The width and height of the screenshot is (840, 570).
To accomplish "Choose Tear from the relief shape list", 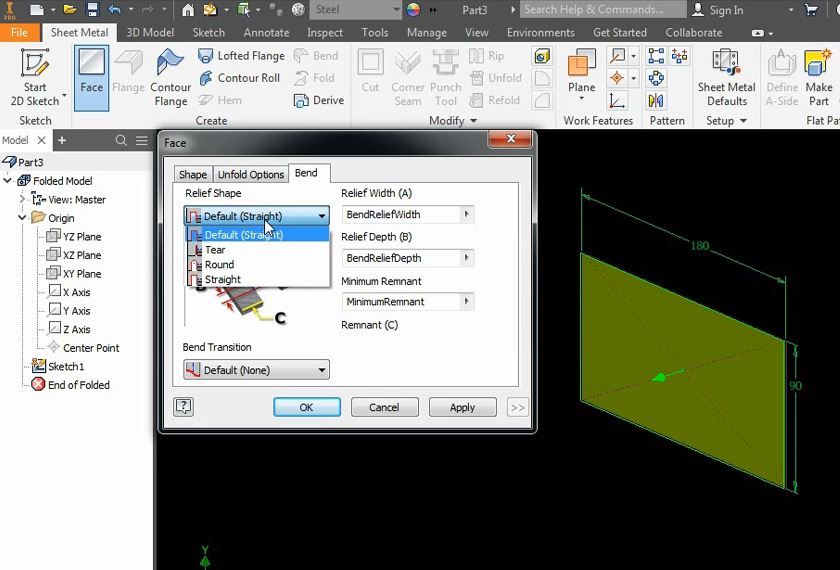I will pos(215,250).
